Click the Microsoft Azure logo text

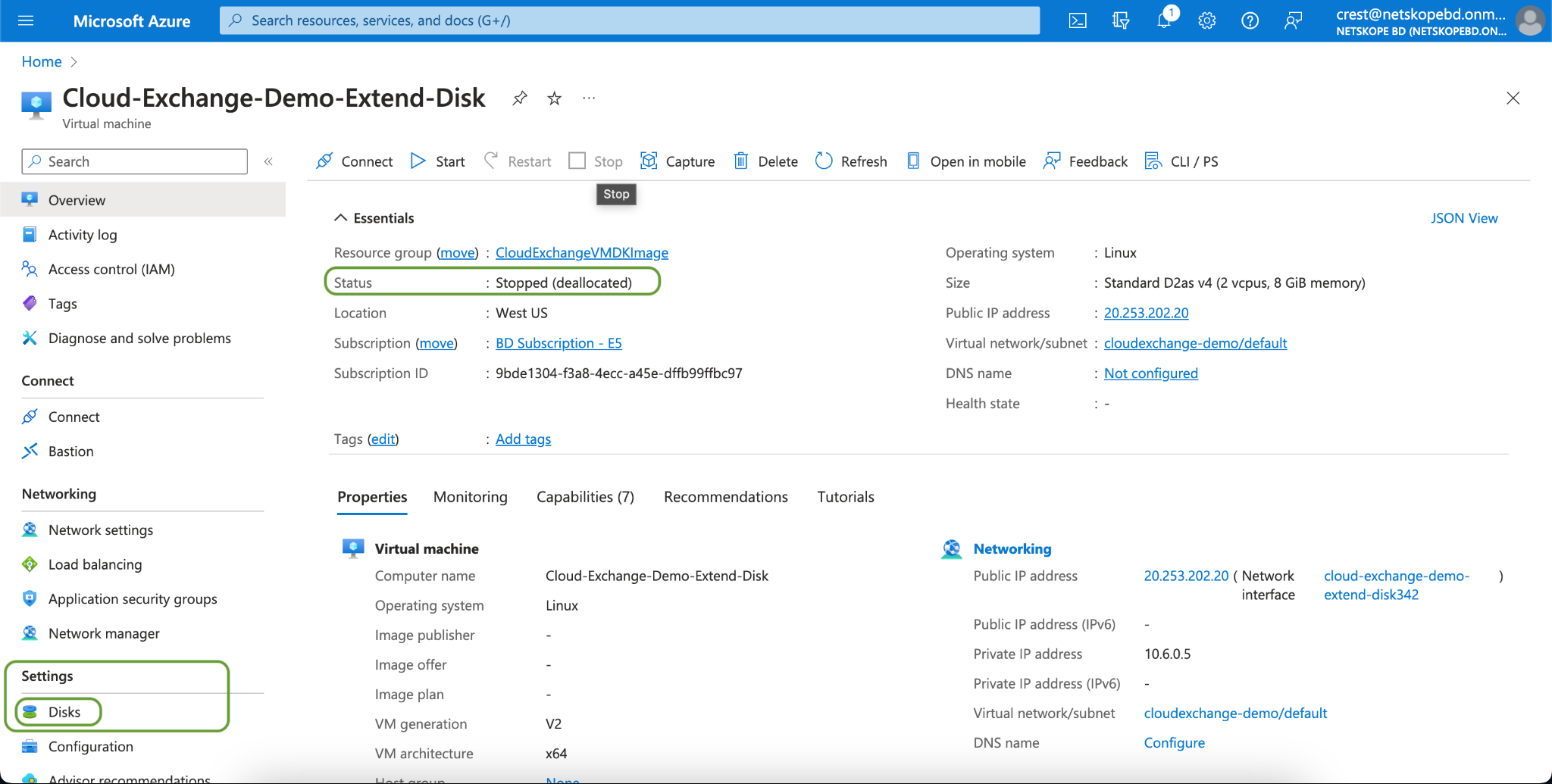click(132, 21)
